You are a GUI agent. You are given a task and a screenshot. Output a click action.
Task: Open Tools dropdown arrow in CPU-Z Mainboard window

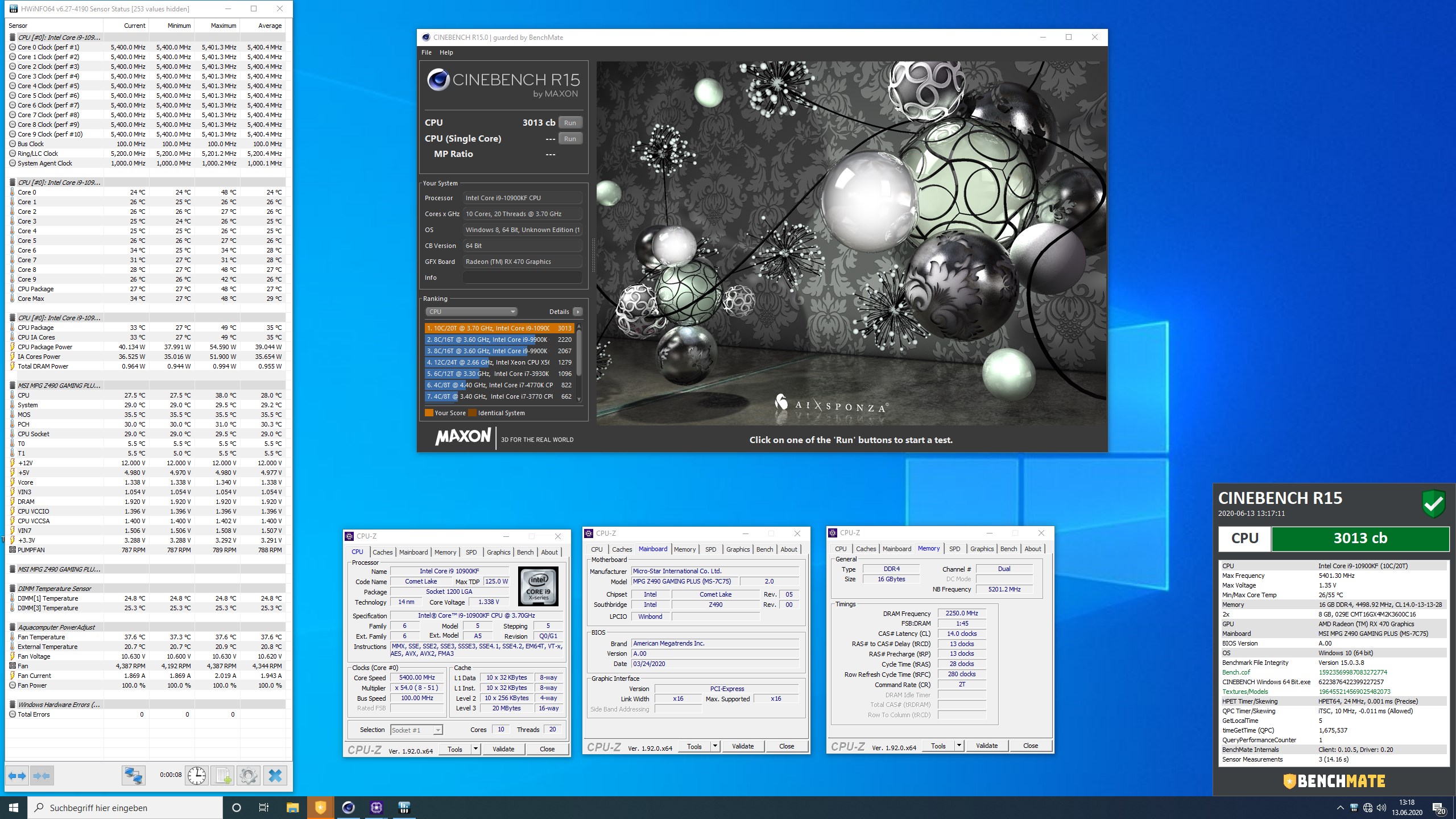[x=715, y=746]
